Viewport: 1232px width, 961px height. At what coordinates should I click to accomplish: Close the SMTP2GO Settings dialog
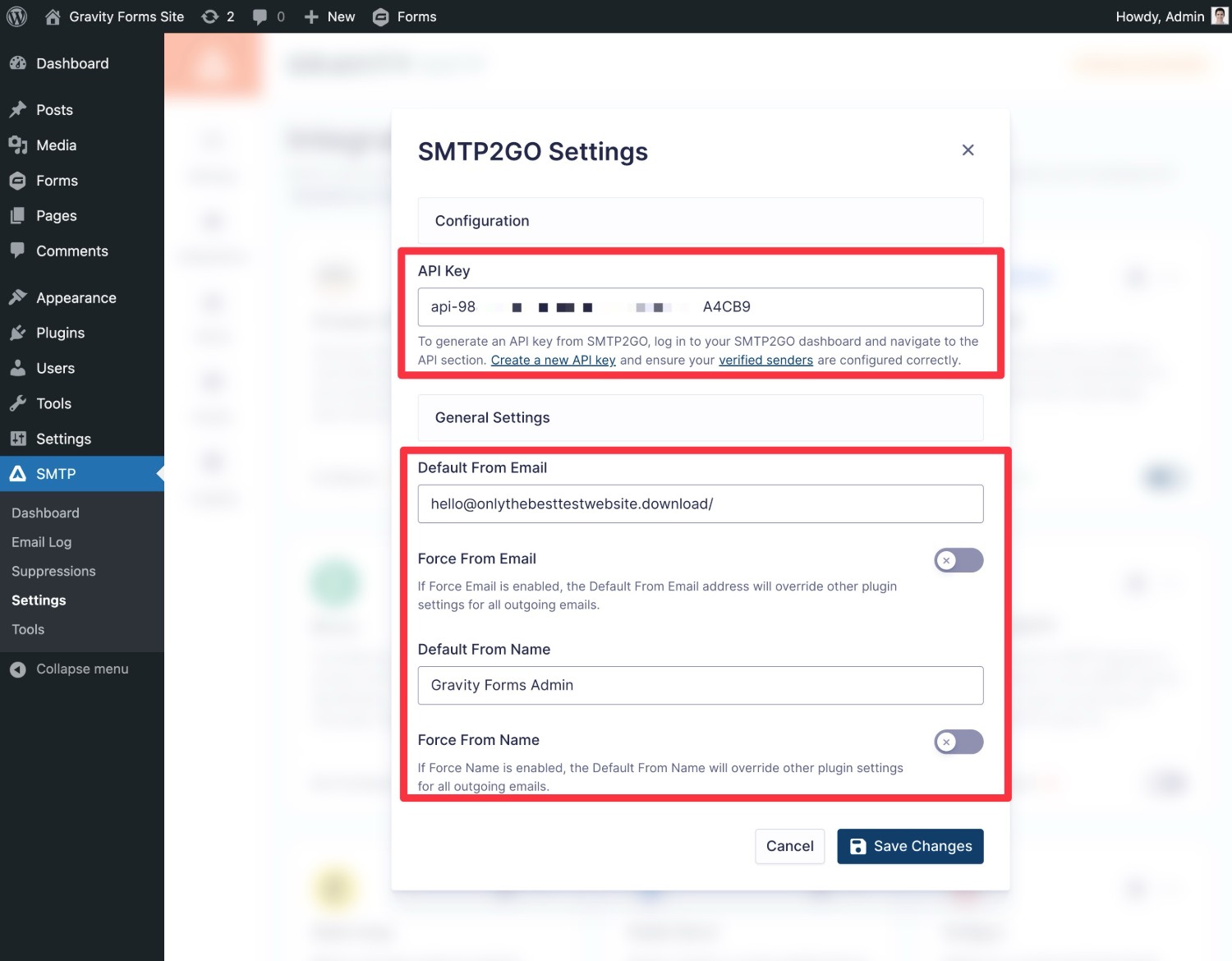(x=968, y=150)
